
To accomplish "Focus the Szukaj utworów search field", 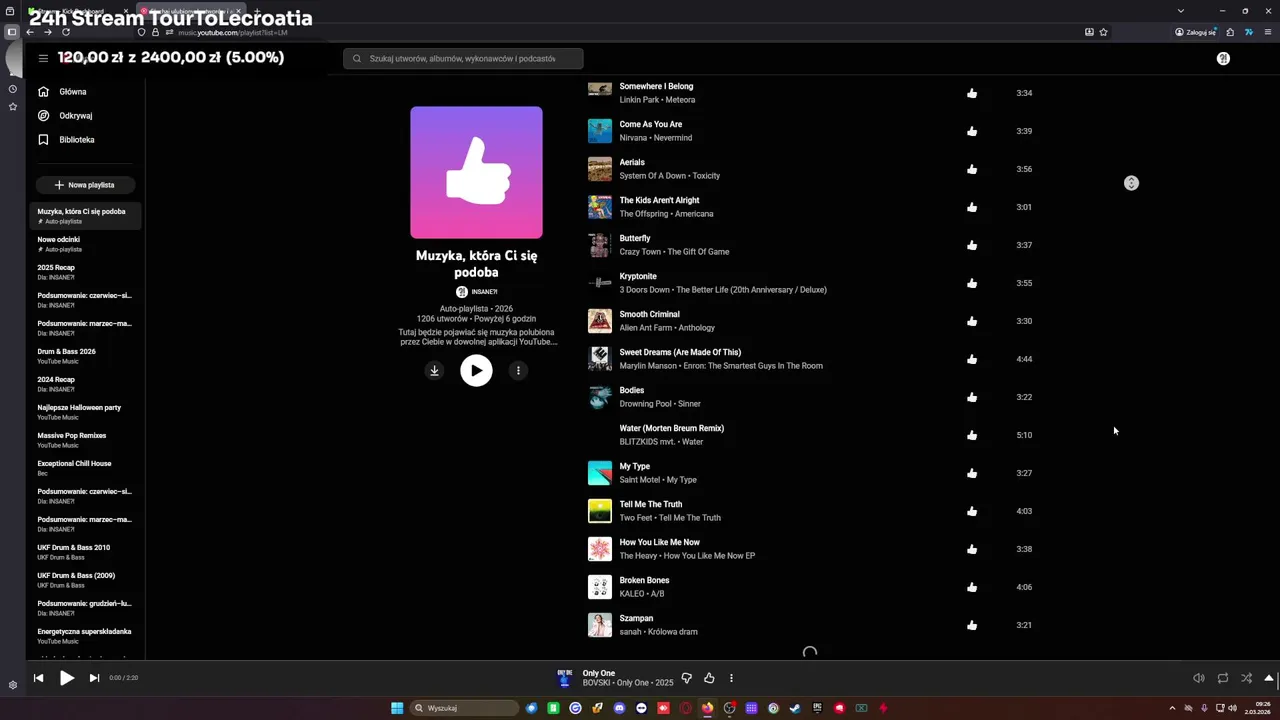I will pos(463,59).
